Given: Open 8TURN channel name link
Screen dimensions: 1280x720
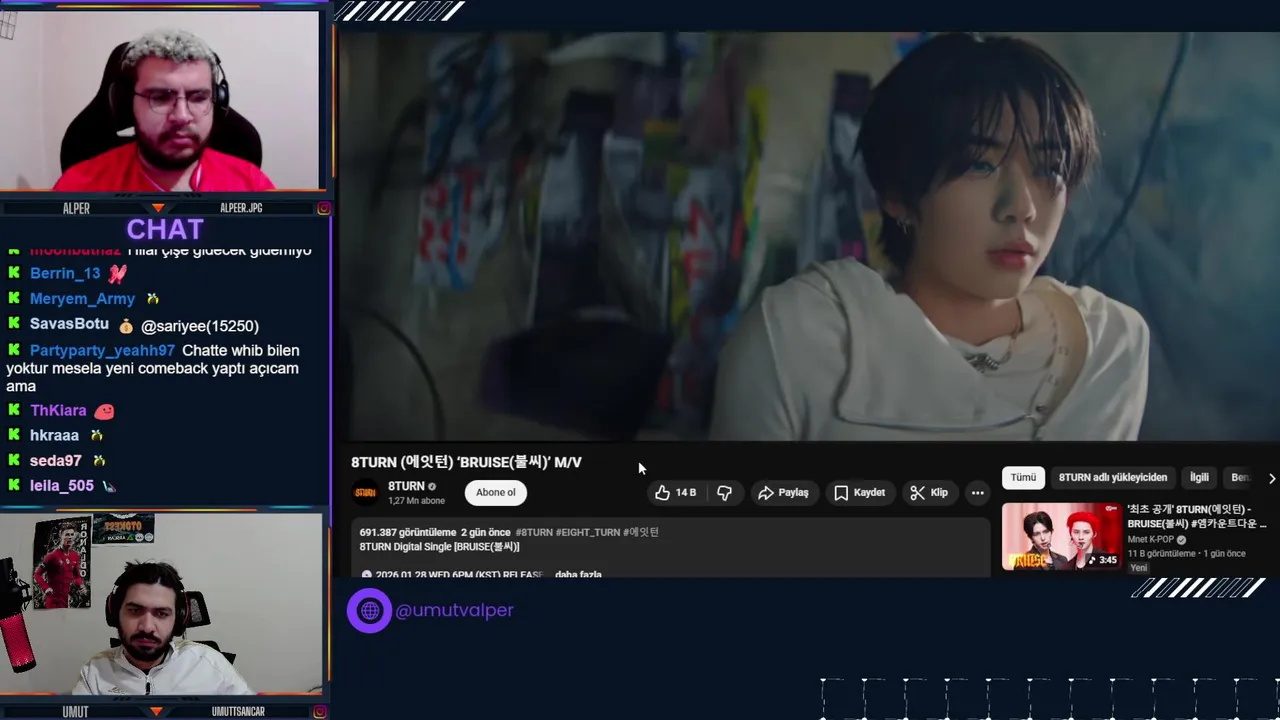Looking at the screenshot, I should (406, 486).
